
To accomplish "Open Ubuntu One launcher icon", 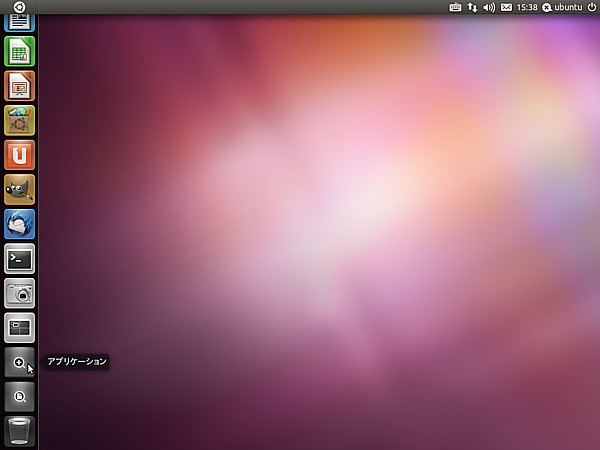I will click(20, 155).
